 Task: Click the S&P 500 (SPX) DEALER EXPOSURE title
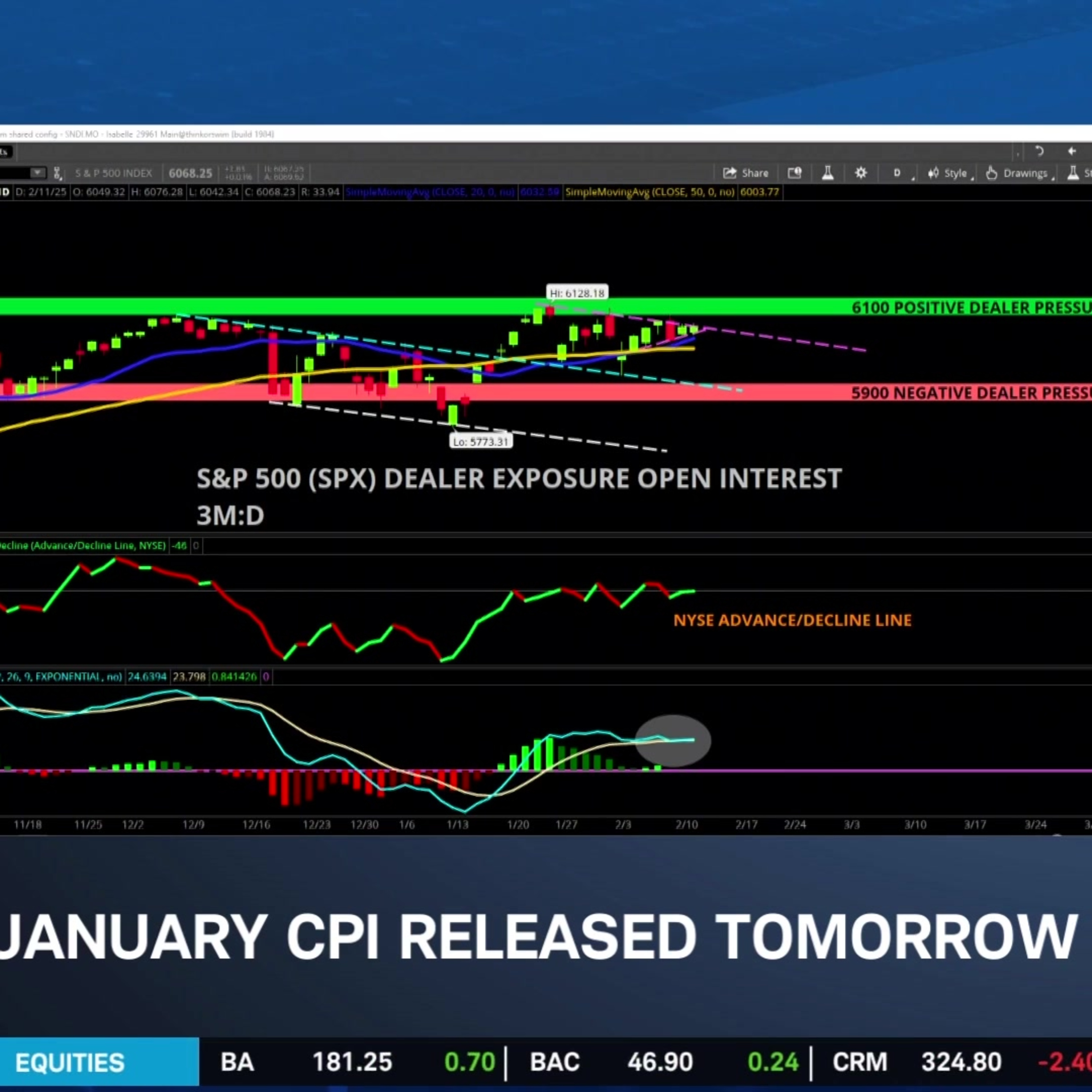(x=519, y=479)
